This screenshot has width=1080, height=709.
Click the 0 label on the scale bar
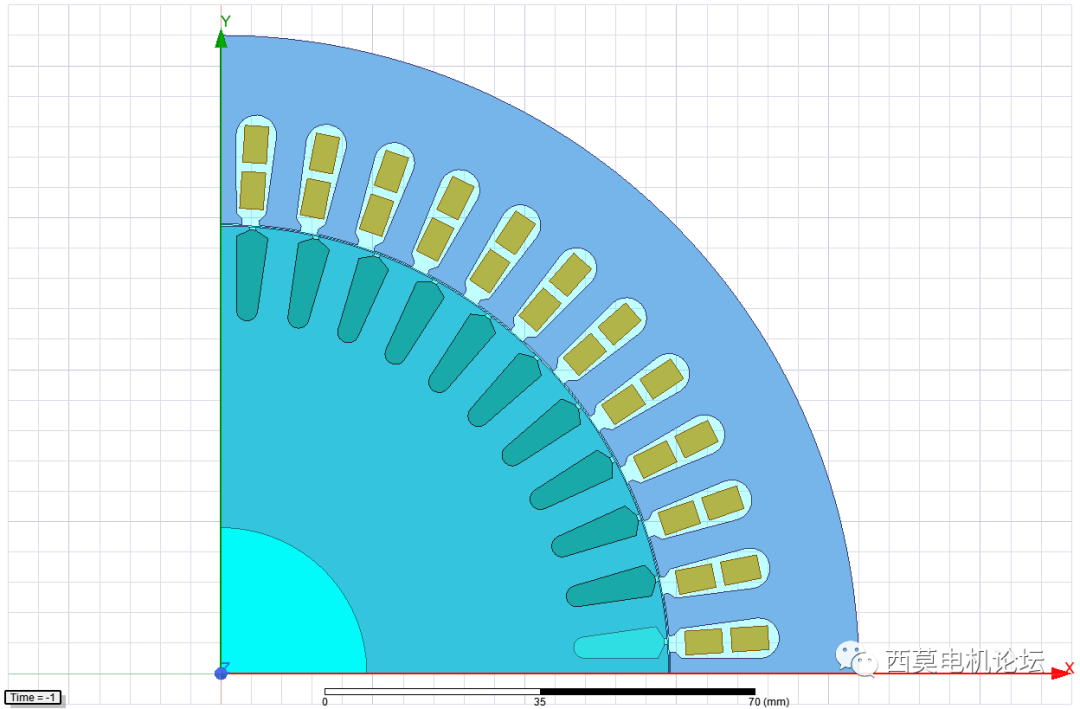(x=325, y=701)
